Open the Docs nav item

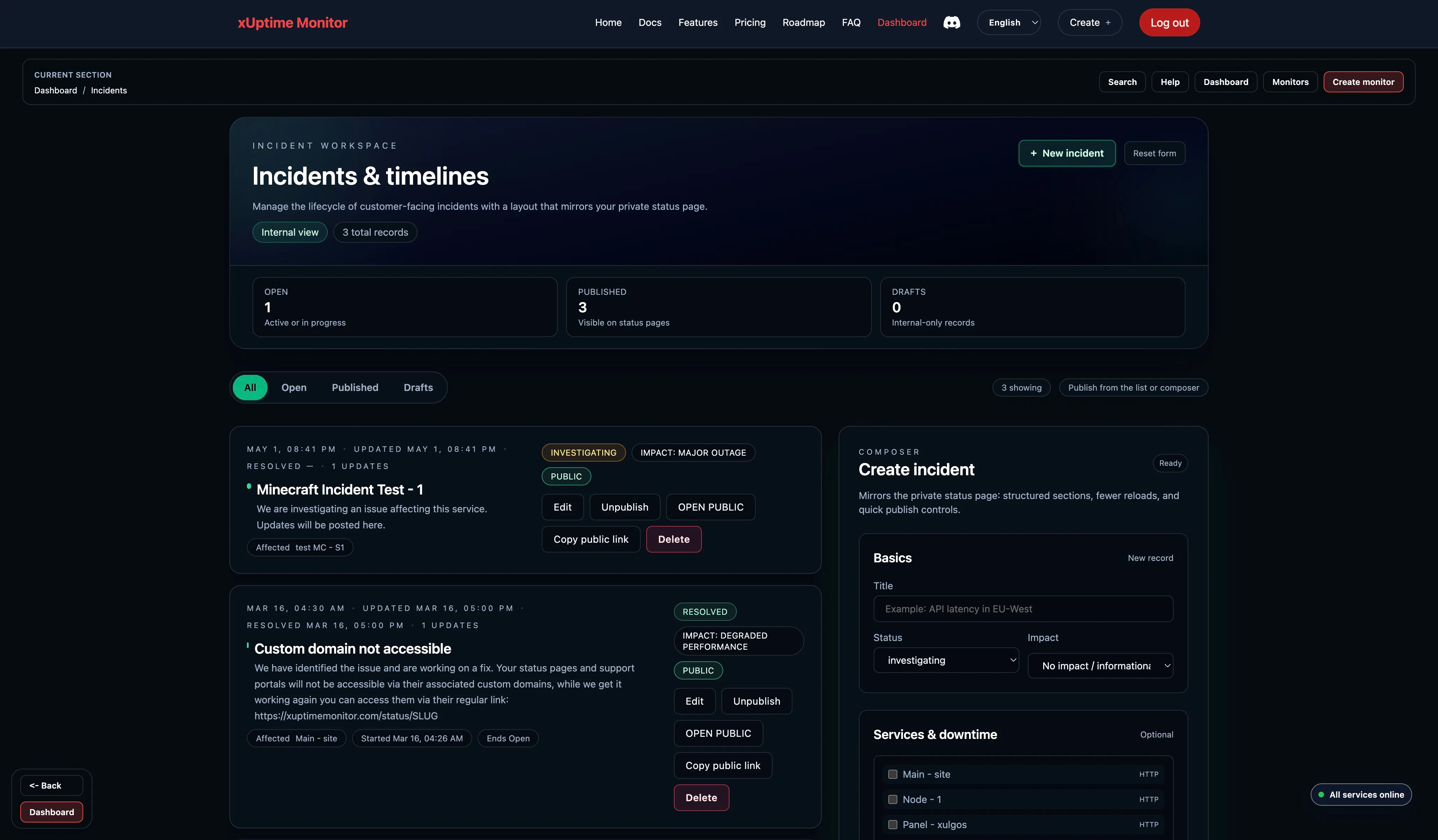point(649,23)
